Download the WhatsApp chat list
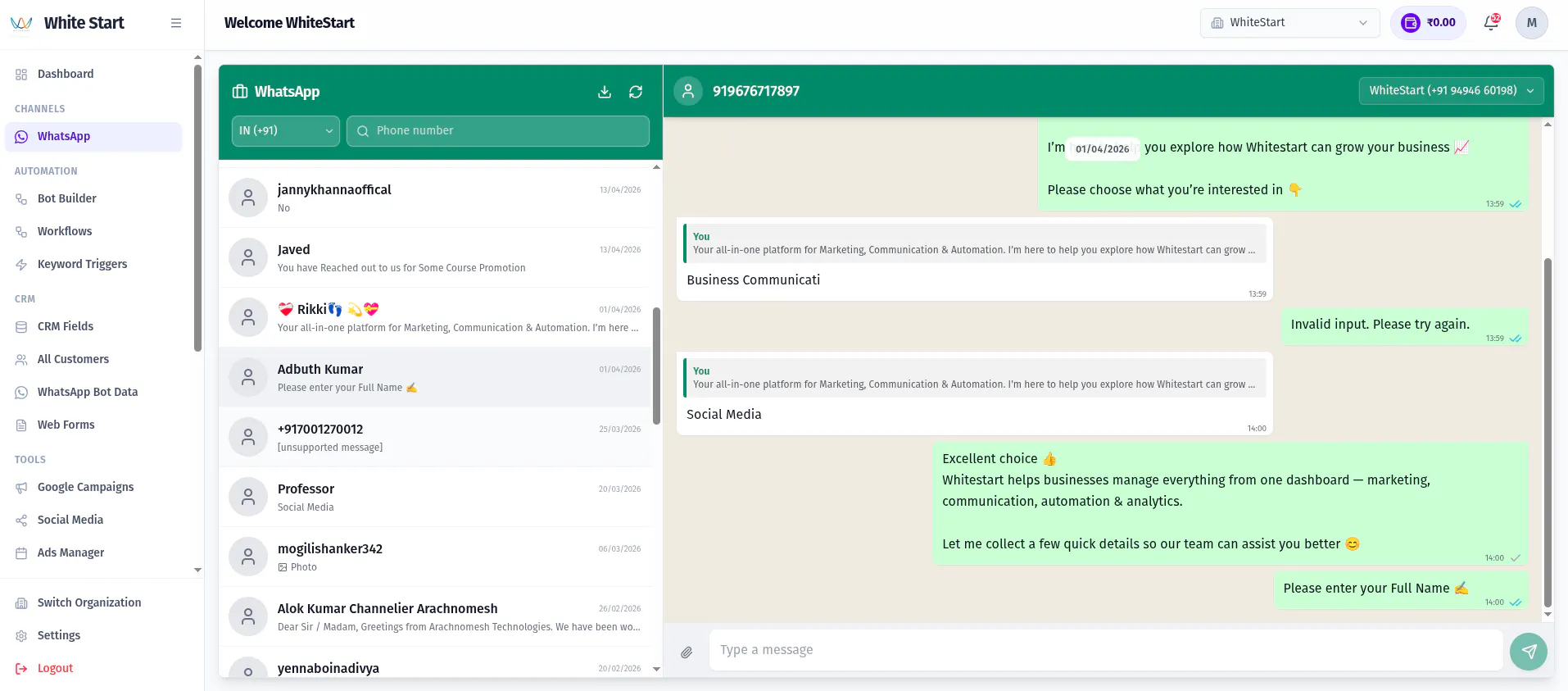1568x691 pixels. pos(605,92)
